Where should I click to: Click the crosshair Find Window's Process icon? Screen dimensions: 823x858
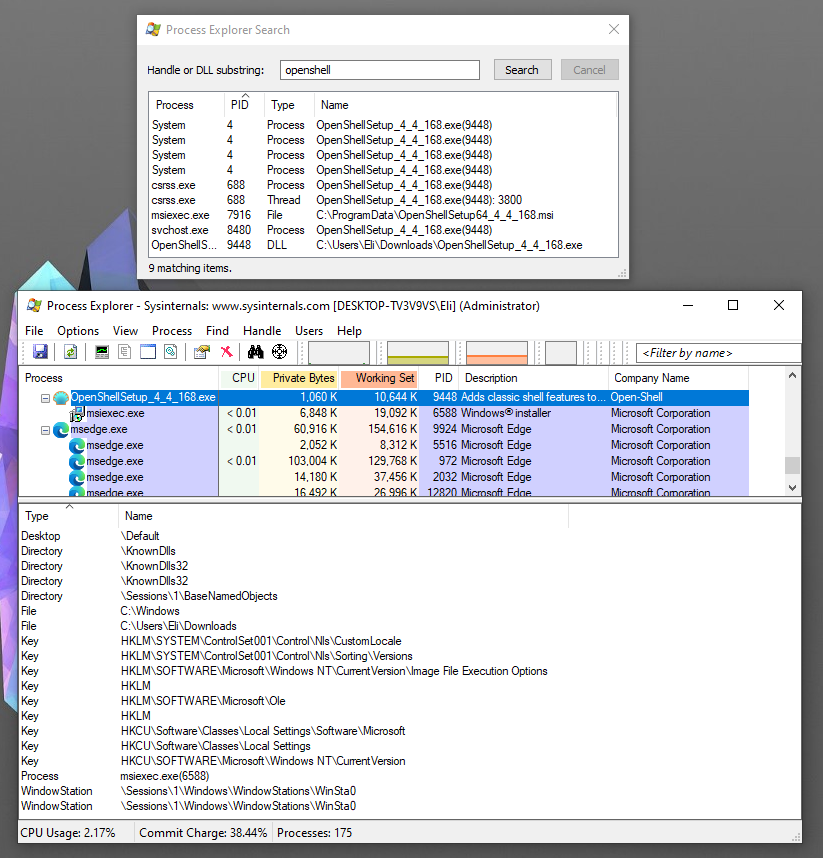point(280,352)
